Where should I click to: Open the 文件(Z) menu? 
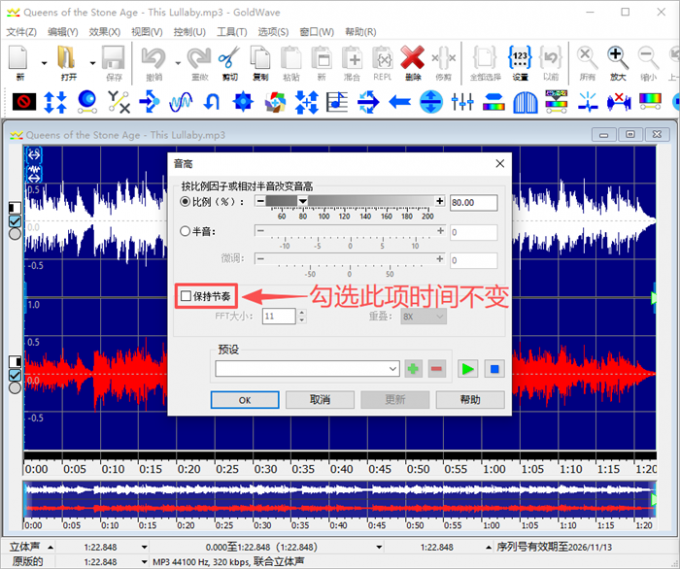22,32
